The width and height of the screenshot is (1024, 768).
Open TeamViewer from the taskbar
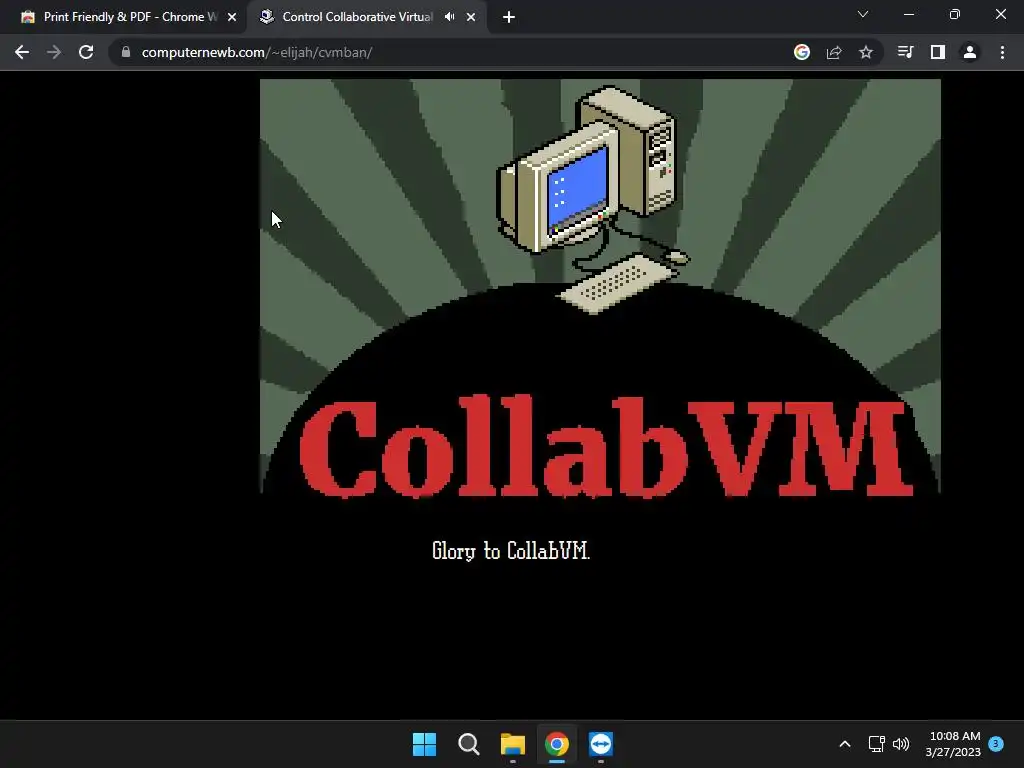[601, 744]
